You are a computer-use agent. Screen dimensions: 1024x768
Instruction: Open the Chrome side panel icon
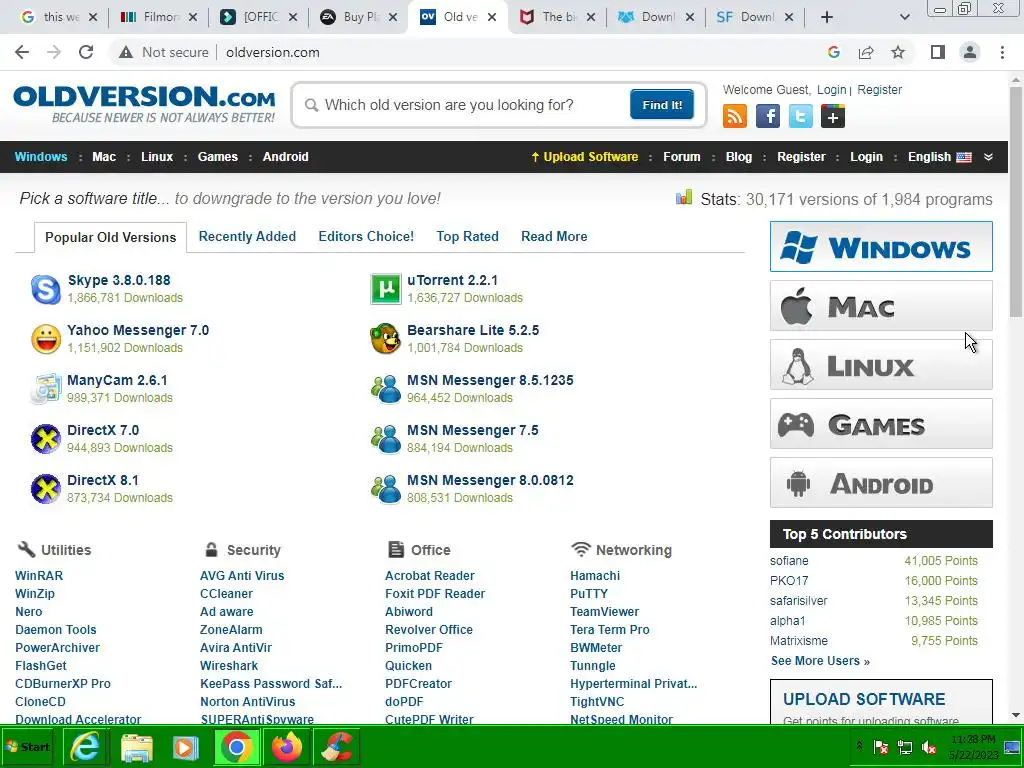[x=938, y=52]
